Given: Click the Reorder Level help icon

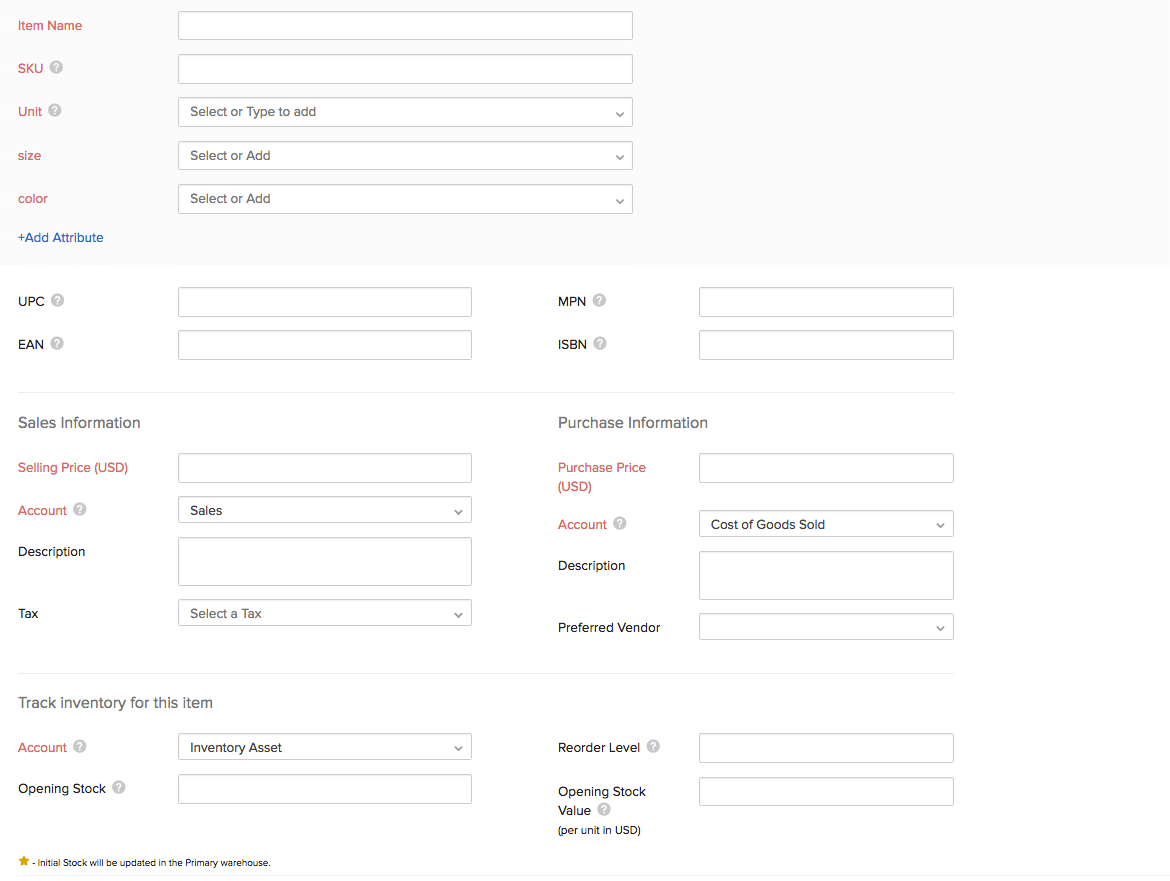Looking at the screenshot, I should click(652, 746).
